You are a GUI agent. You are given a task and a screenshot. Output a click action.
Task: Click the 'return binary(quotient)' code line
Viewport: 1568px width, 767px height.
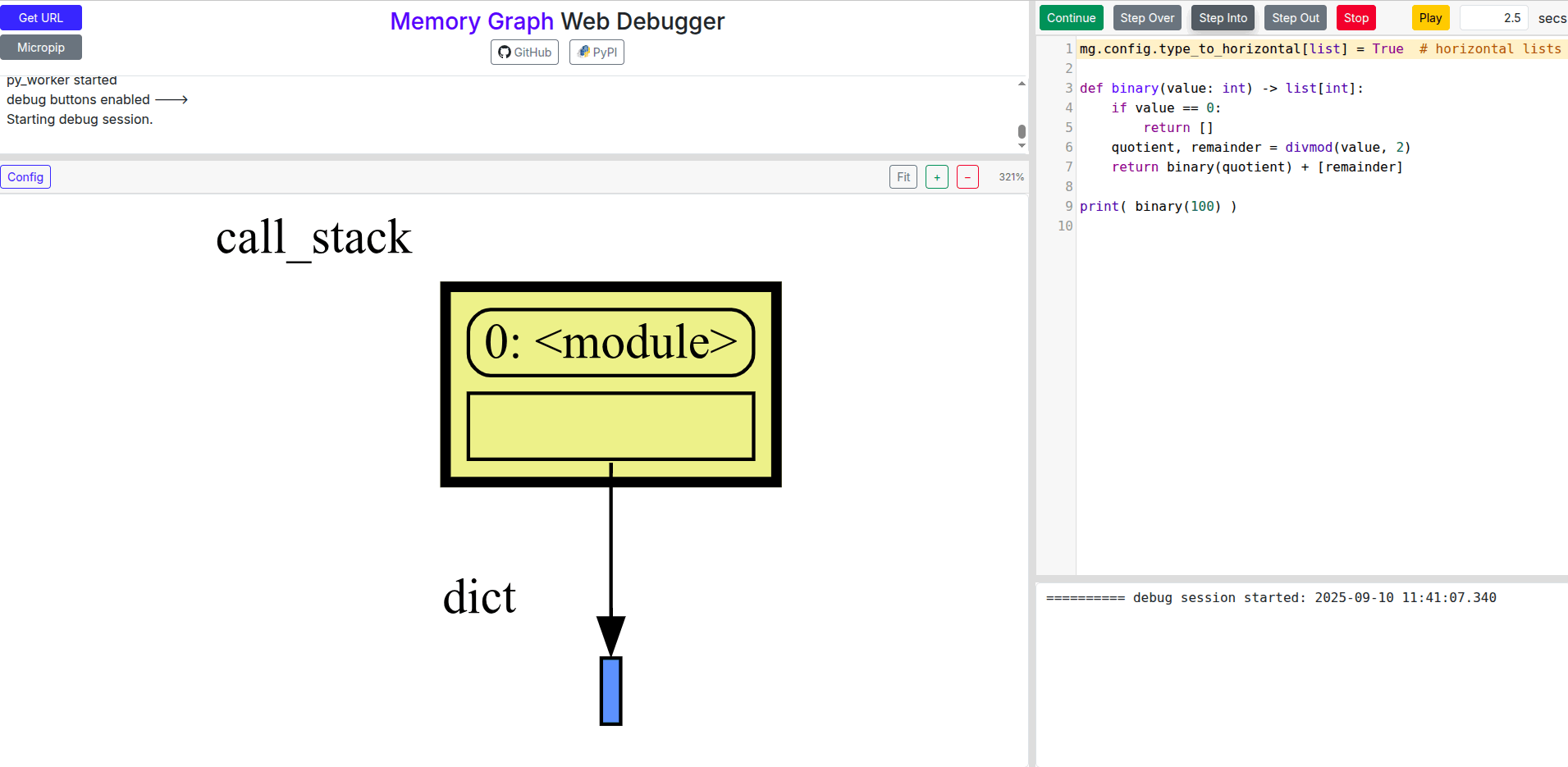tap(1257, 167)
